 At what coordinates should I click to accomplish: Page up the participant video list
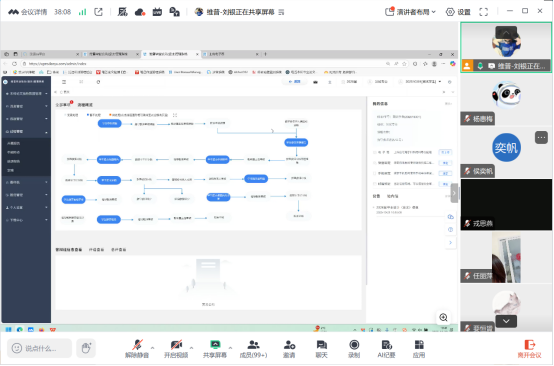506,33
